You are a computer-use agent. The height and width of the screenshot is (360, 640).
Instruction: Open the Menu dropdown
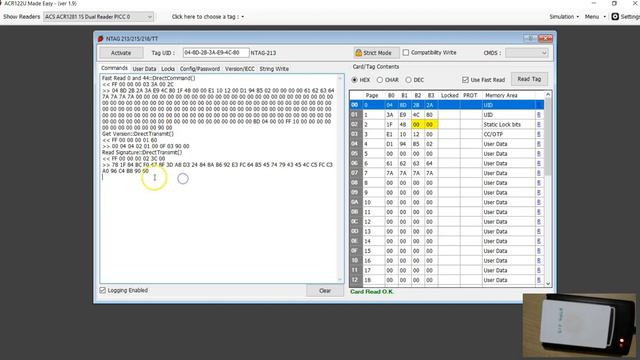pos(595,17)
